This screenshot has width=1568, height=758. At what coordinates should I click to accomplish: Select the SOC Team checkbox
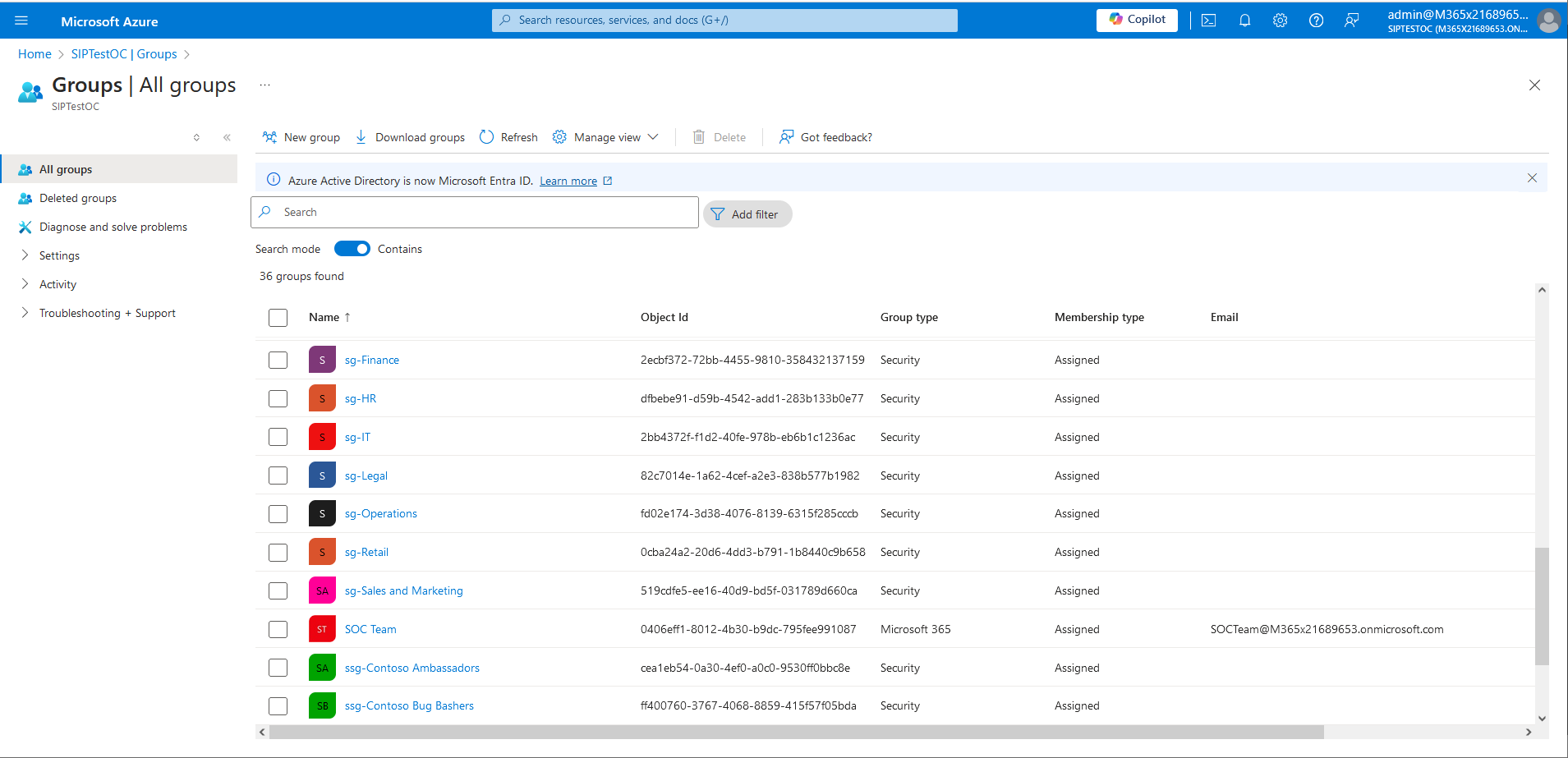[x=278, y=630]
